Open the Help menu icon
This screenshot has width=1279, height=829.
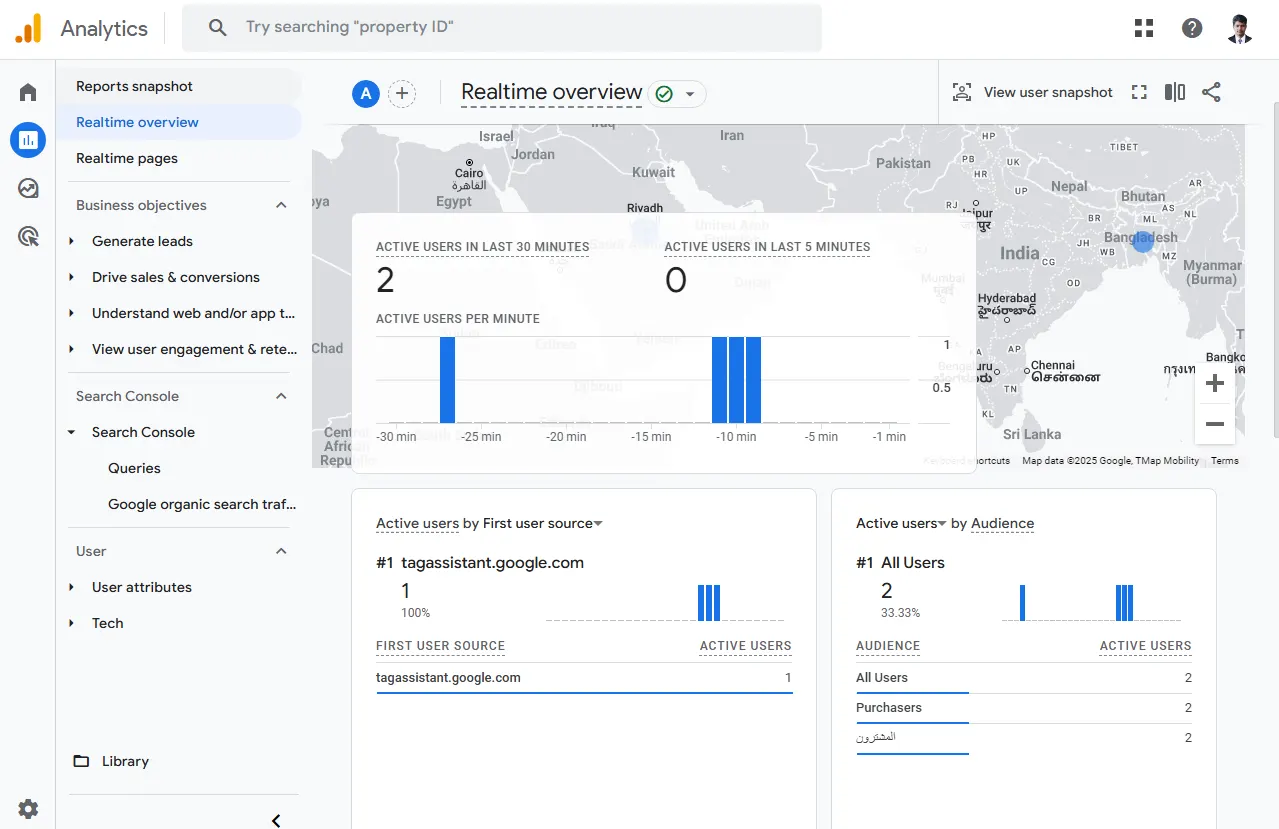(x=1192, y=28)
